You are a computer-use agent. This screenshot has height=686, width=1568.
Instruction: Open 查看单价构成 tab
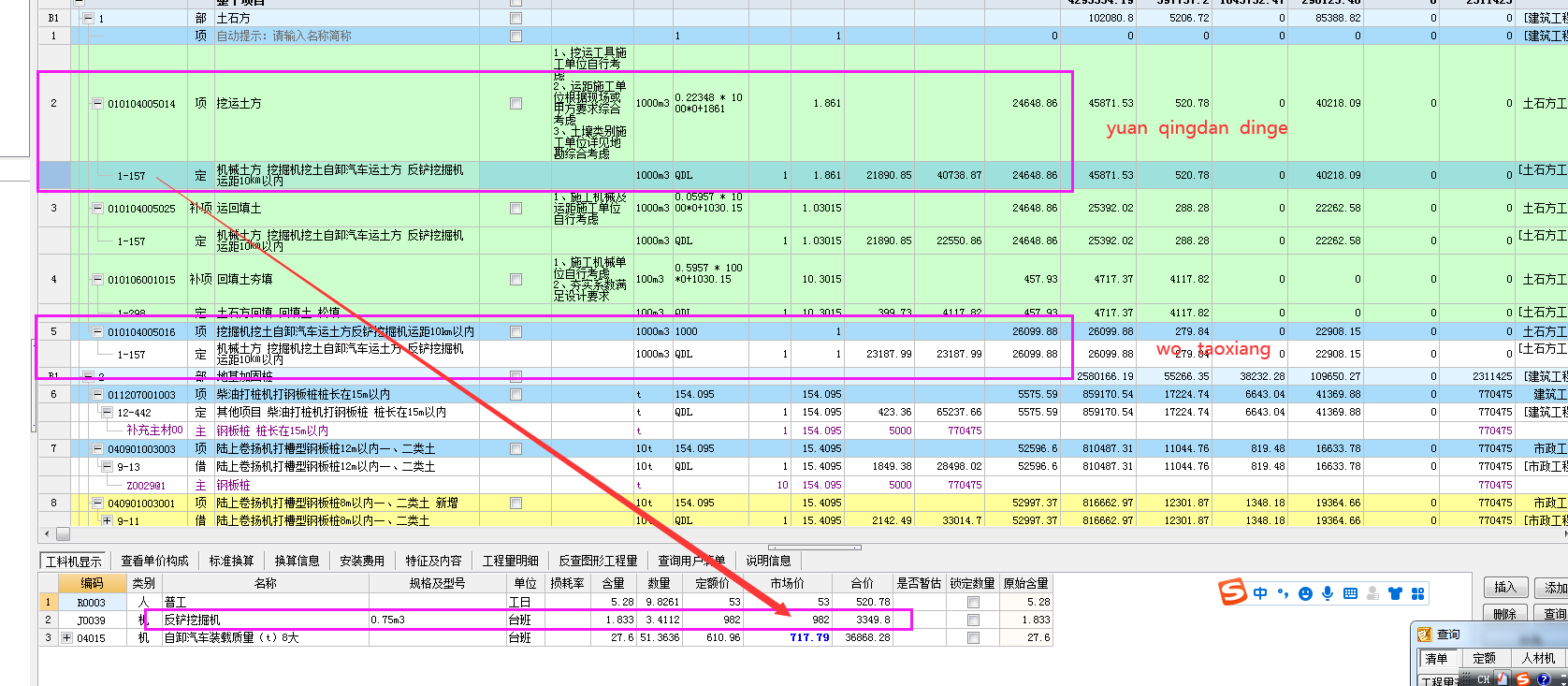tap(154, 561)
